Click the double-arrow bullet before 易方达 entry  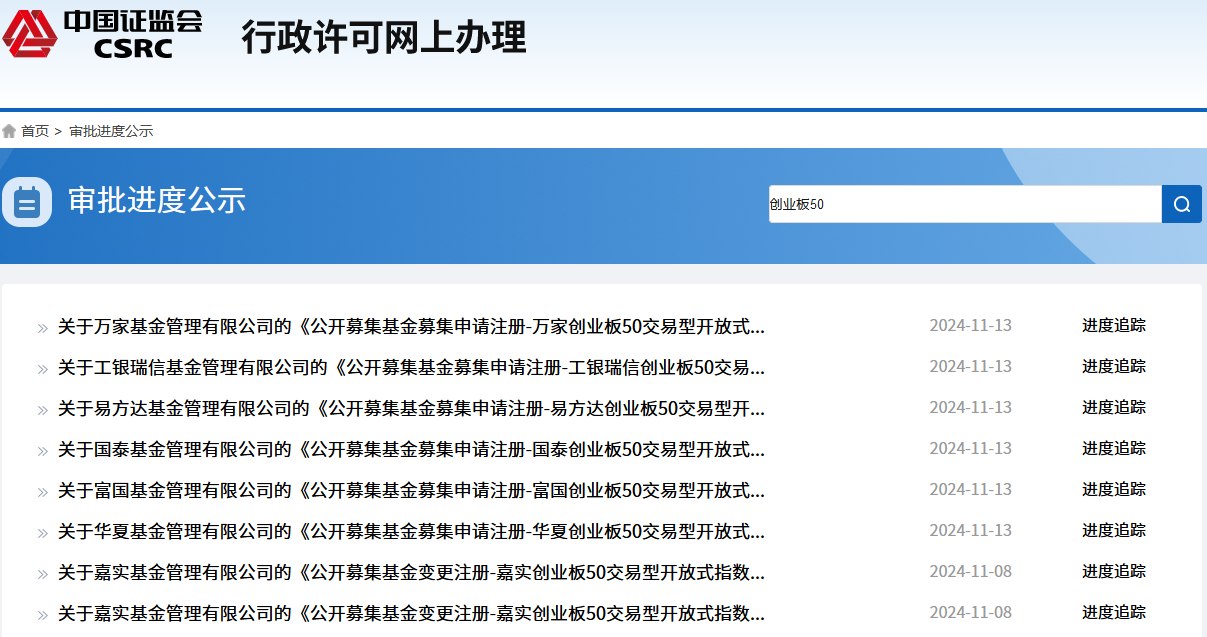[x=43, y=410]
